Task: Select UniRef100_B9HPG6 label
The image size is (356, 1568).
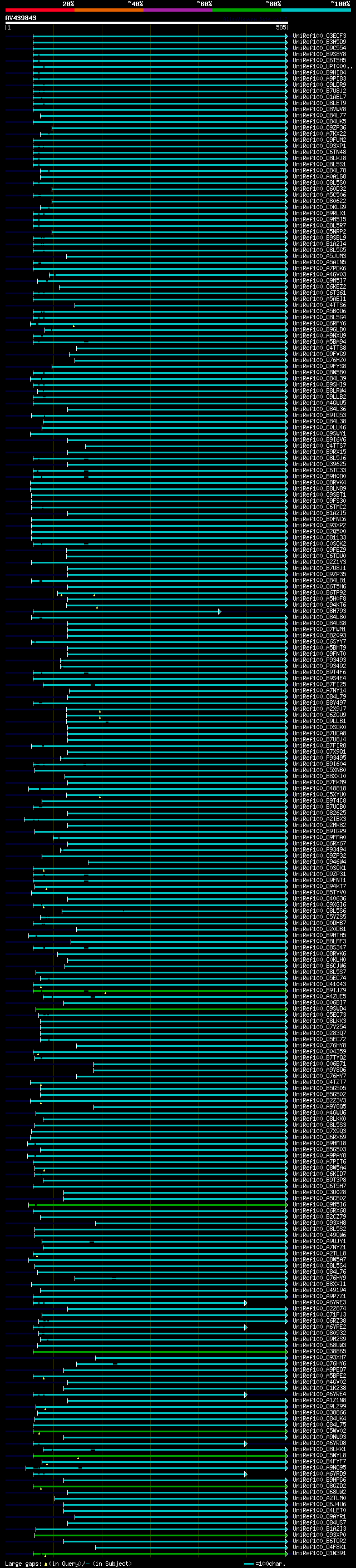Action: [x=319, y=1480]
